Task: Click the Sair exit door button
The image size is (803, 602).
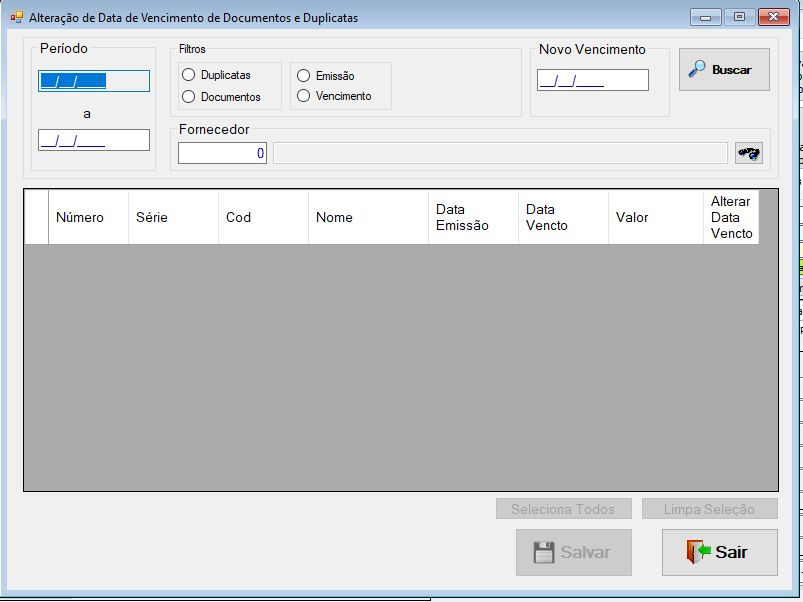Action: click(720, 552)
